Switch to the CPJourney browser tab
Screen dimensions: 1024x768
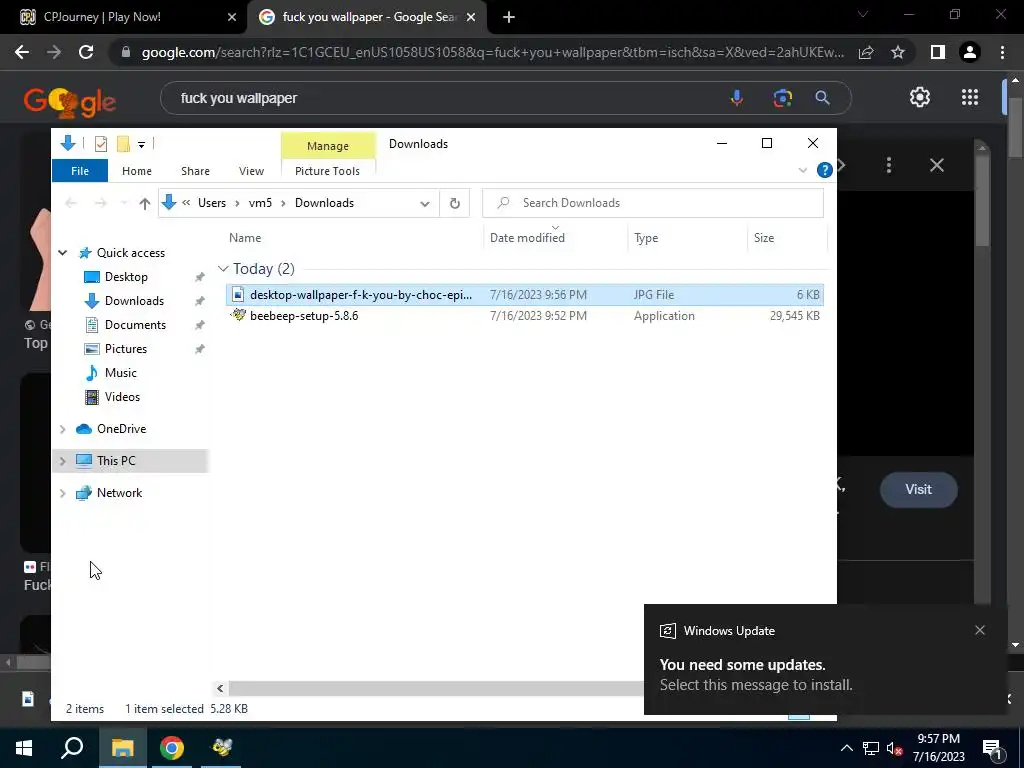123,17
